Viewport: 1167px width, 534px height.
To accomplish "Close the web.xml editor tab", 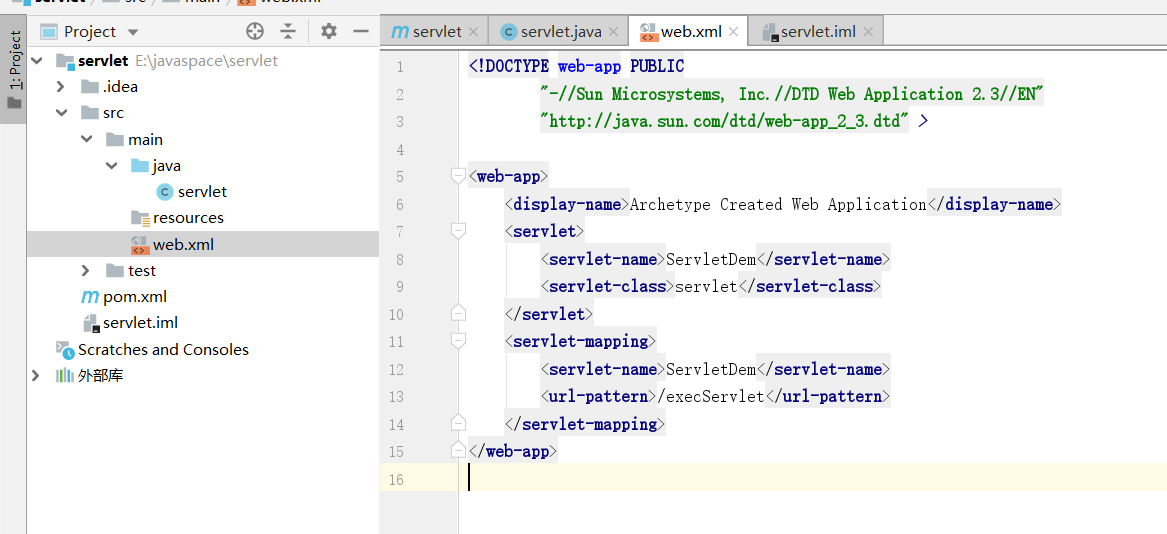I will tap(733, 32).
